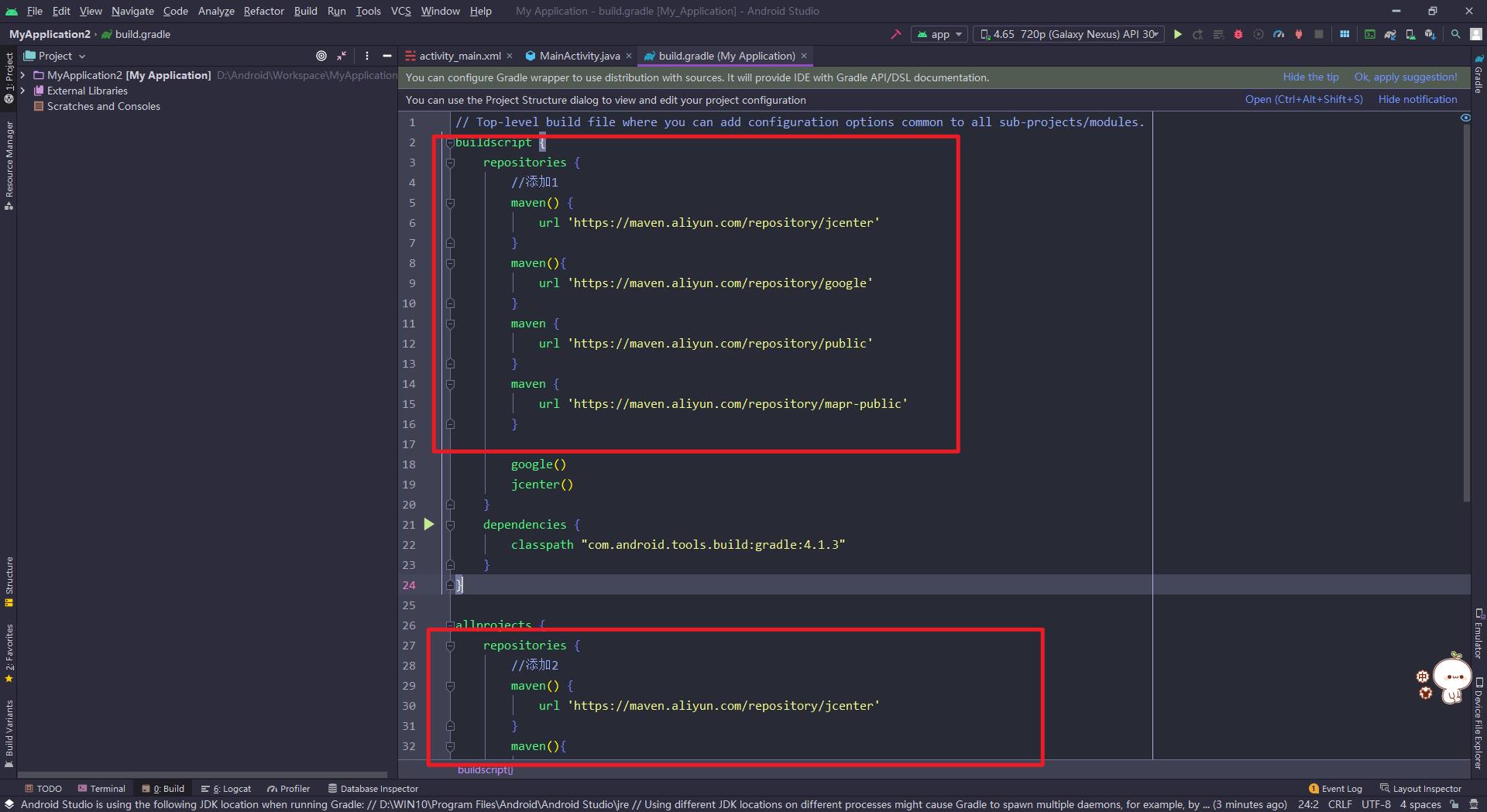Open the Refactor menu
The width and height of the screenshot is (1487, 812).
pos(263,11)
